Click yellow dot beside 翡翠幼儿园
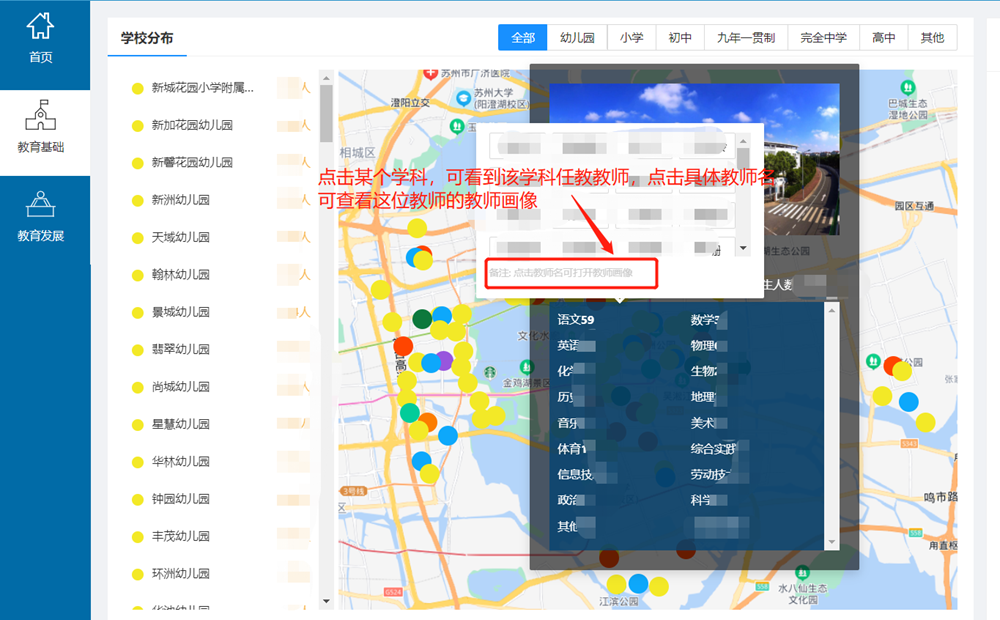Viewport: 1000px width, 620px height. pyautogui.click(x=138, y=350)
